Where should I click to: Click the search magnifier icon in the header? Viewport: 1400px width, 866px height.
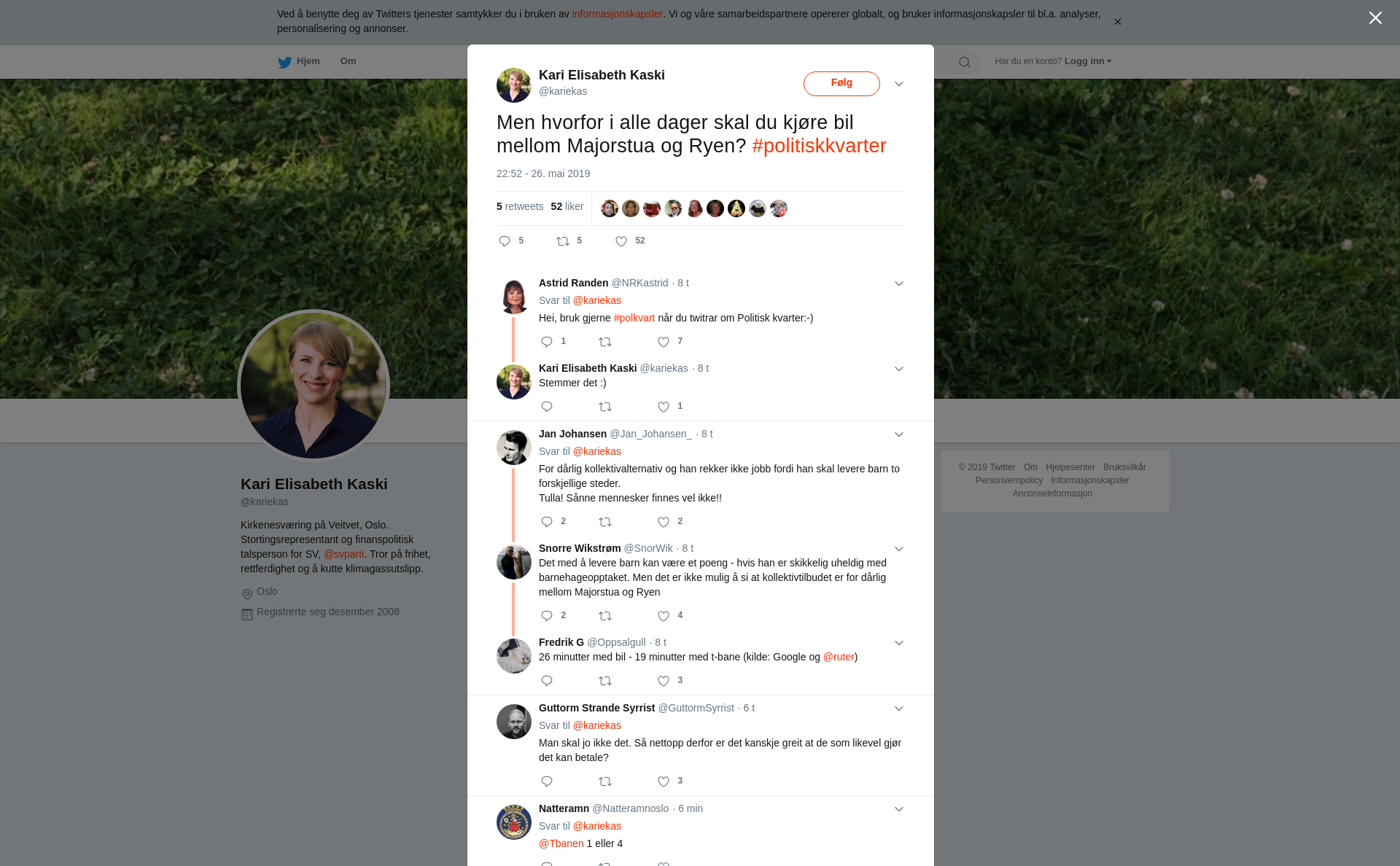pos(965,62)
